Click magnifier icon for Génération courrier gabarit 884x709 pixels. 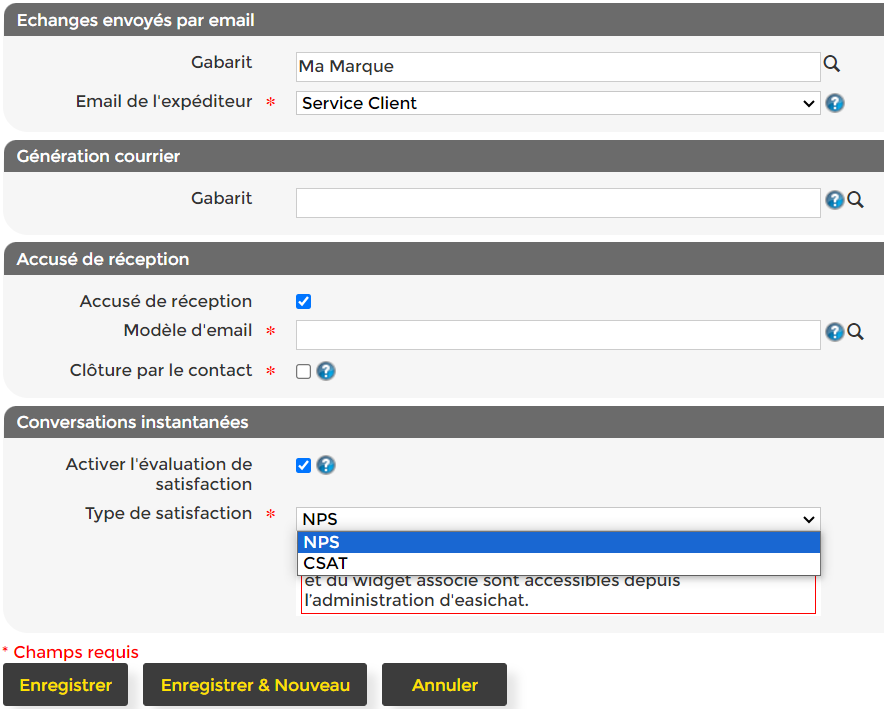(x=856, y=200)
